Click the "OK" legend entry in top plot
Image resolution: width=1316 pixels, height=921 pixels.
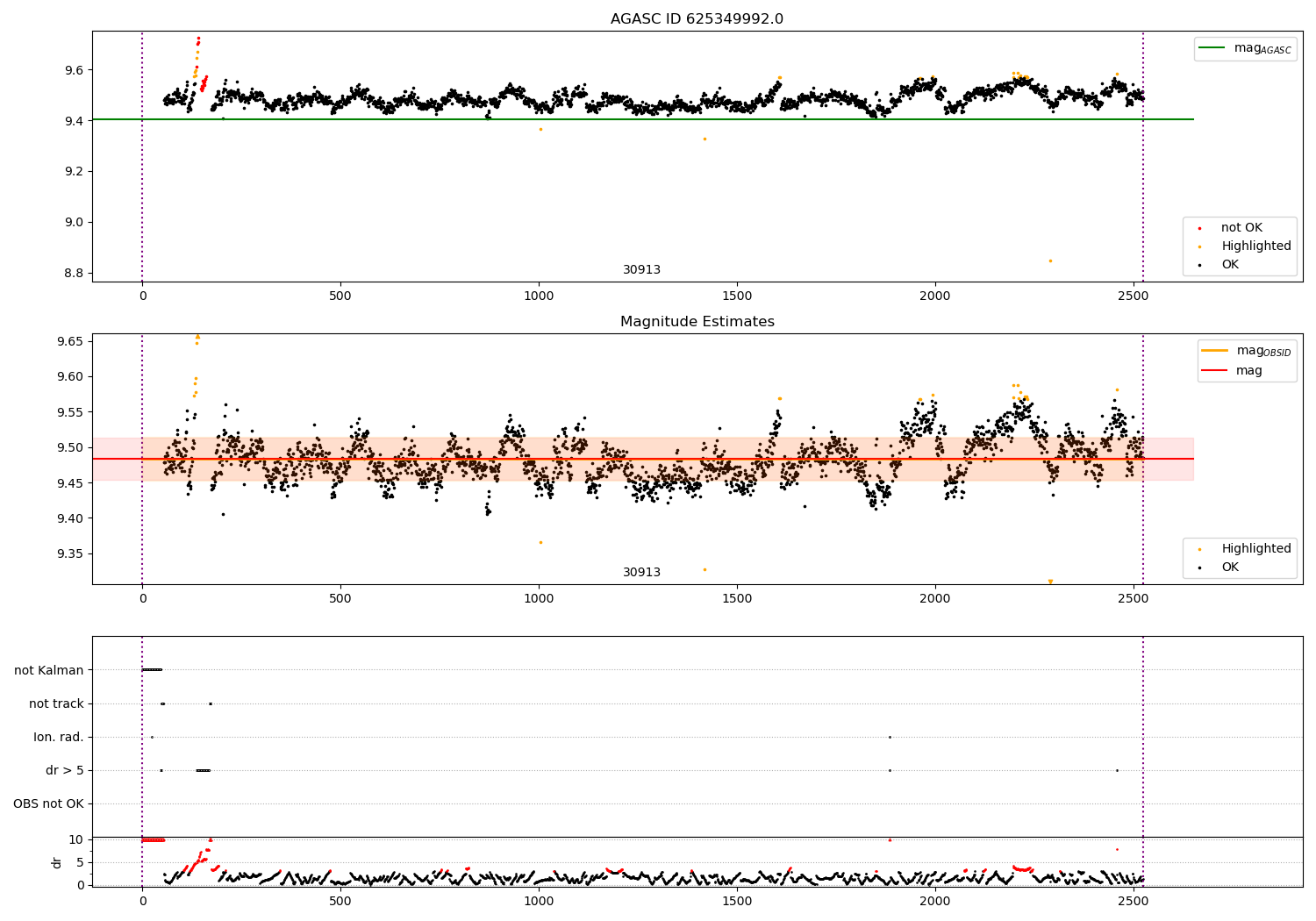click(x=1230, y=265)
